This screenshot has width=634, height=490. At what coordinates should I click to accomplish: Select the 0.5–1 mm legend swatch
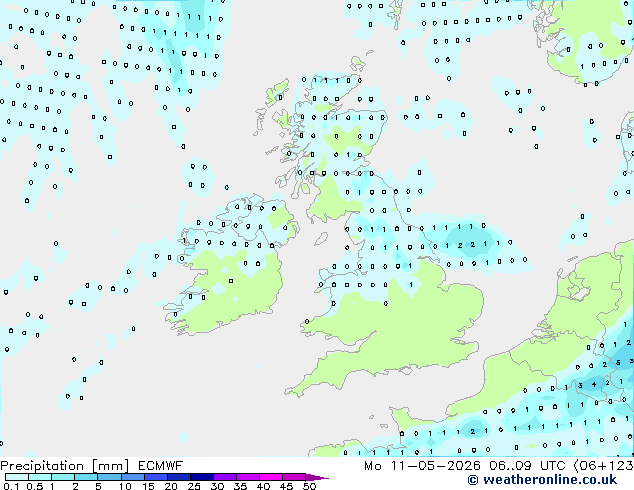(x=40, y=477)
